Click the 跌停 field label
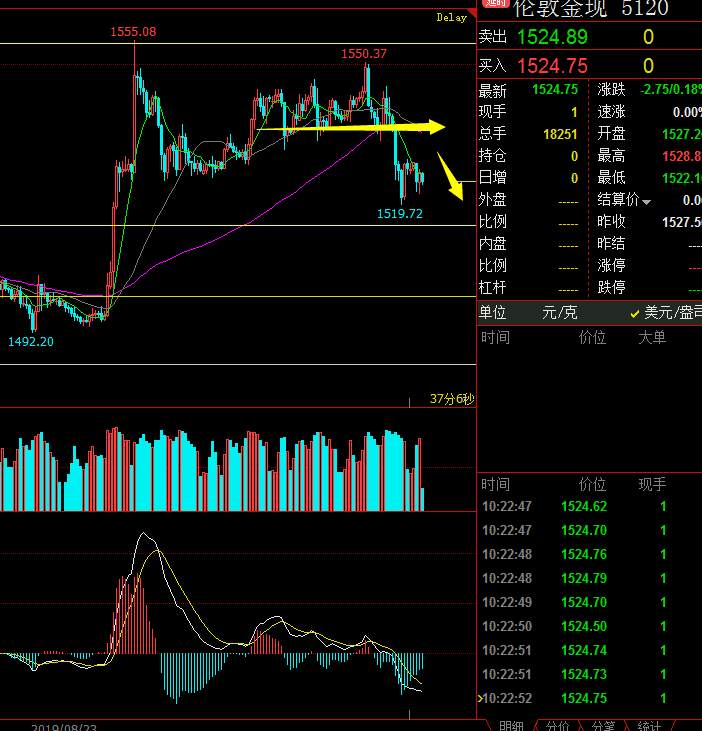This screenshot has width=702, height=731. (611, 287)
